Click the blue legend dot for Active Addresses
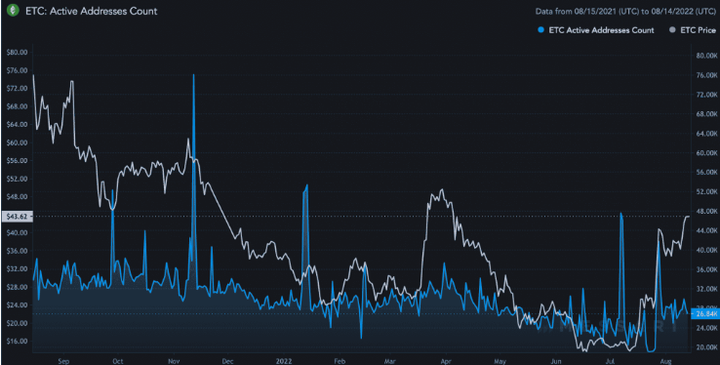This screenshot has height=365, width=720. (541, 30)
